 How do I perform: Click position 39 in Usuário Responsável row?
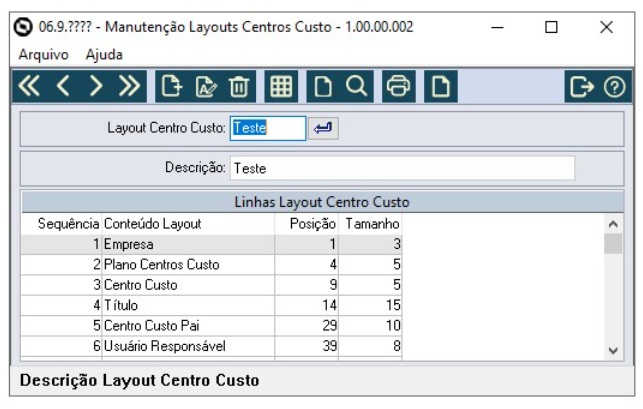[x=306, y=346]
